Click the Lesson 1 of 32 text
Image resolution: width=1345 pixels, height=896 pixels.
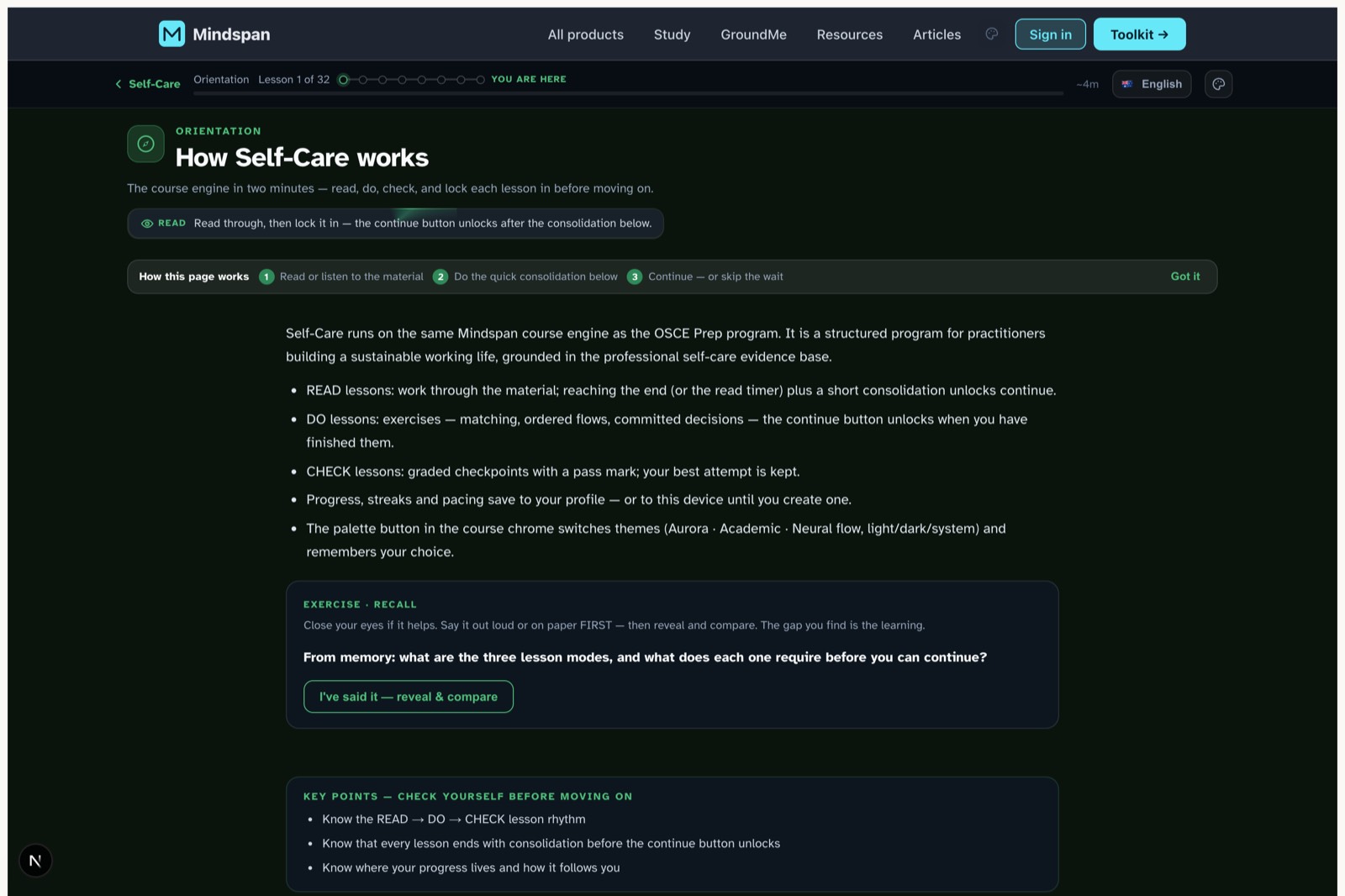[x=293, y=80]
